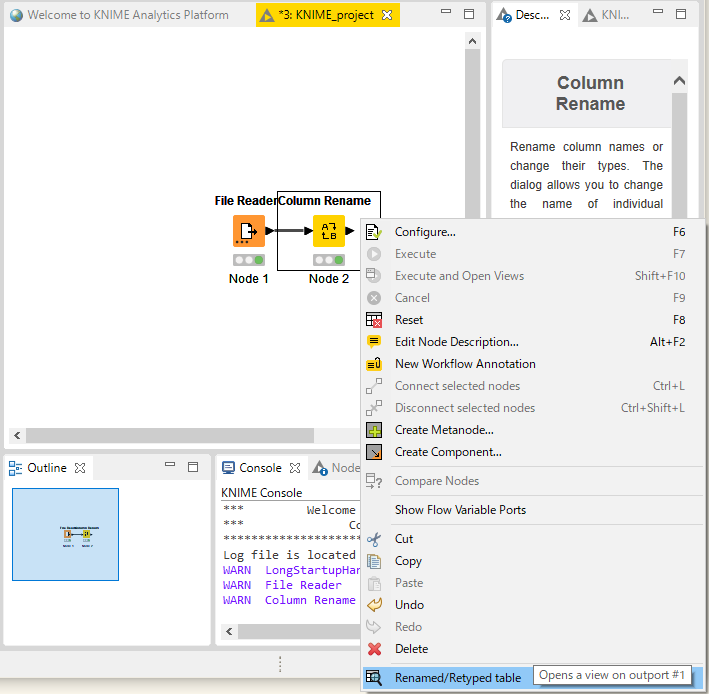Switch to the Welcome to KNIME Analytics Platform tab

pyautogui.click(x=128, y=15)
